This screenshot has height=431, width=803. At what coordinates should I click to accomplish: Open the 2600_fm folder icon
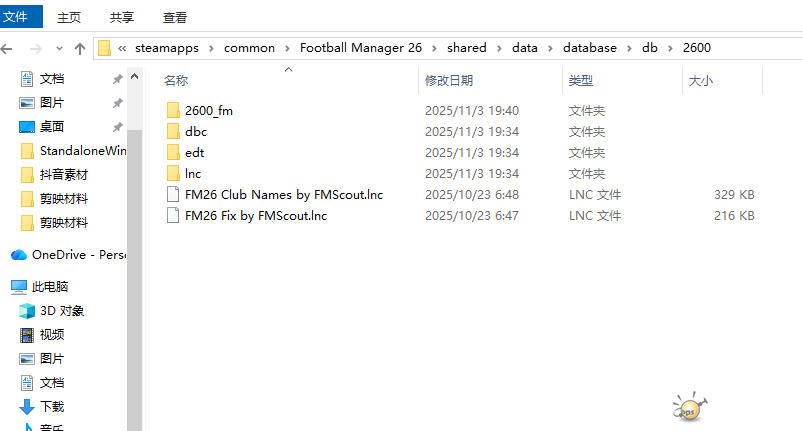click(172, 111)
